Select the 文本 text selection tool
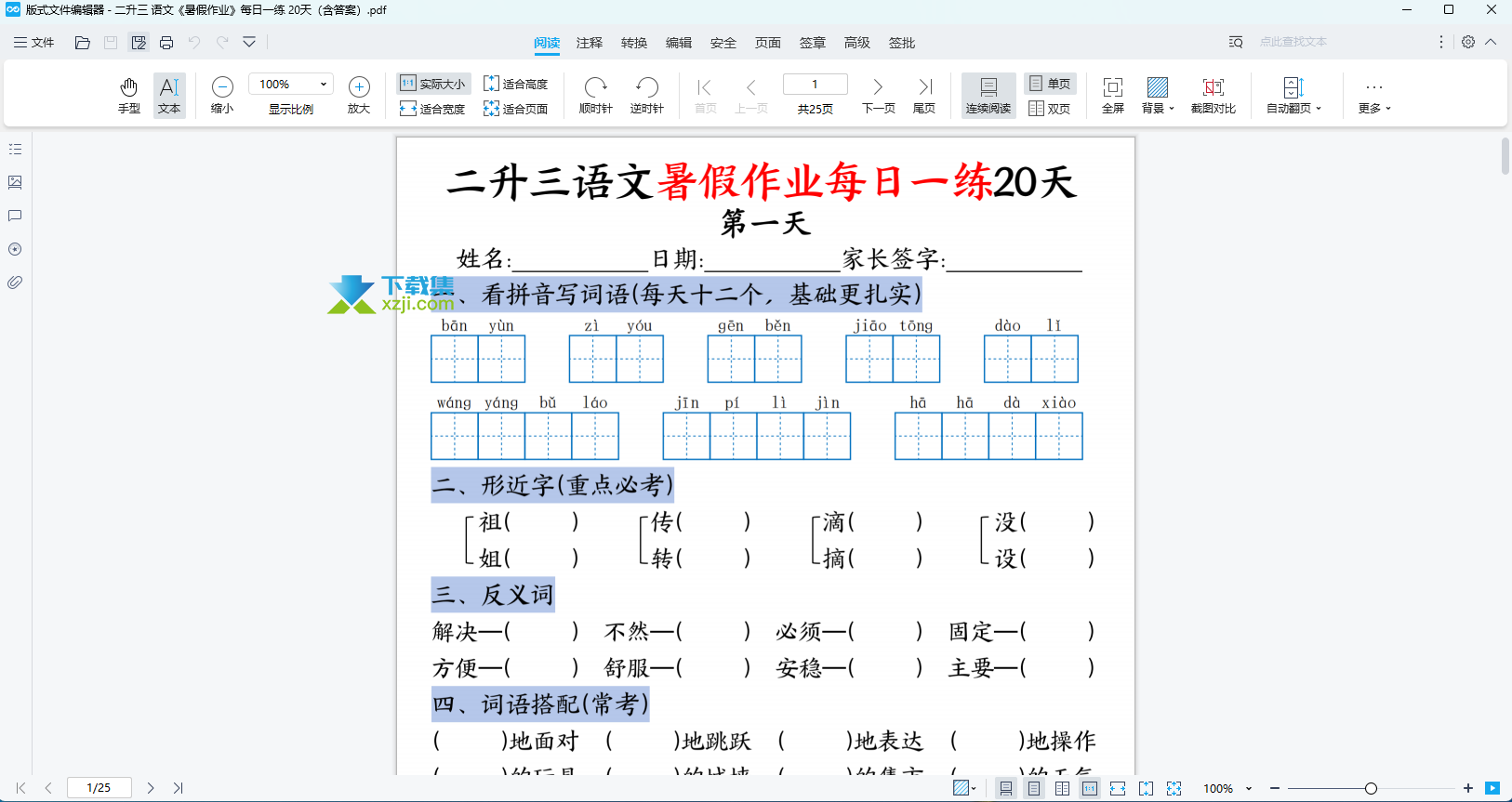 point(169,95)
